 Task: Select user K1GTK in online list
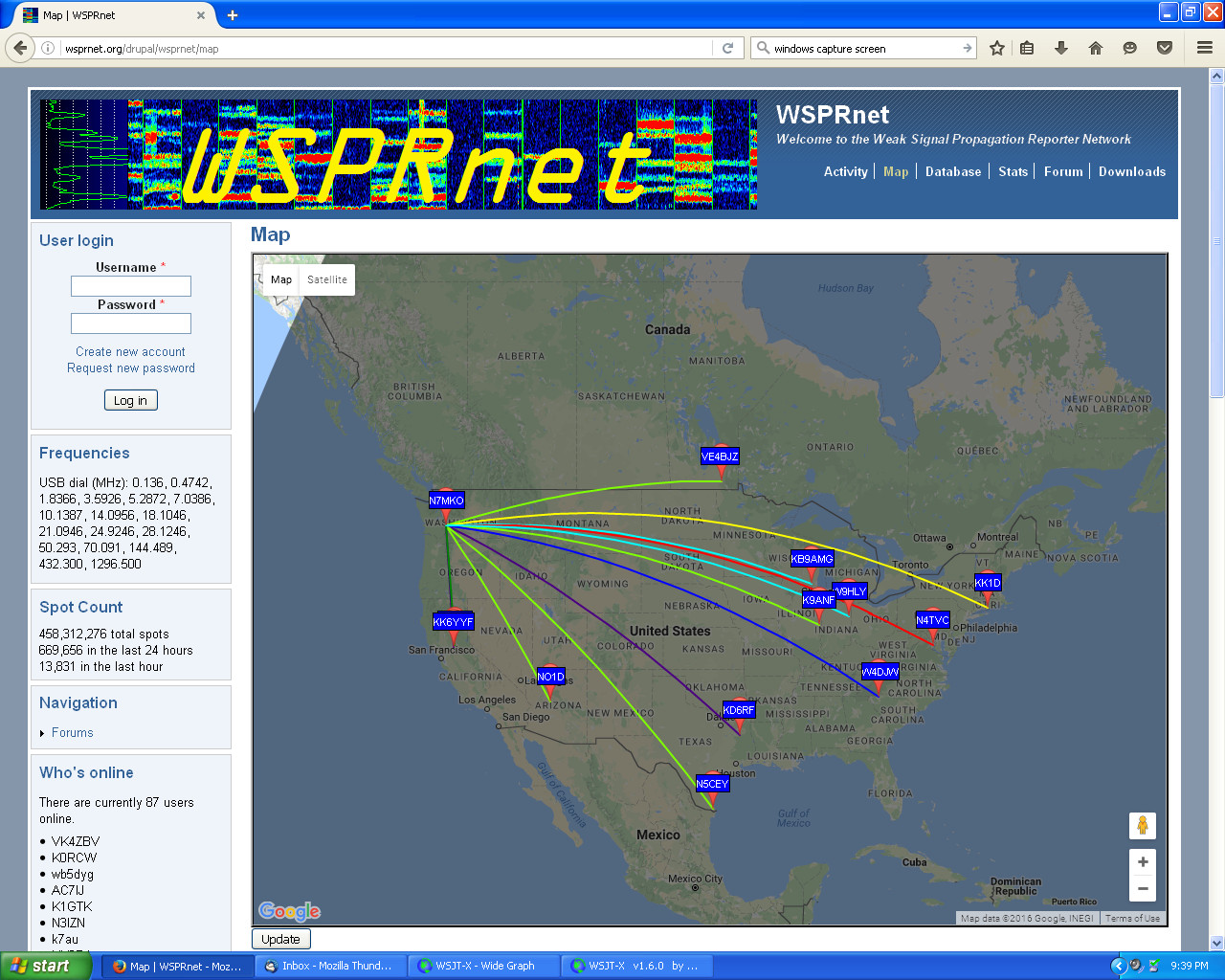tap(72, 906)
